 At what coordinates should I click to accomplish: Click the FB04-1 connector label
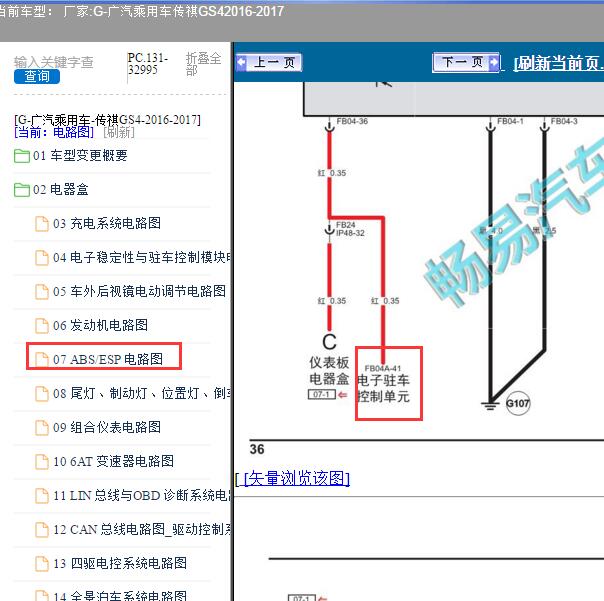coord(510,121)
